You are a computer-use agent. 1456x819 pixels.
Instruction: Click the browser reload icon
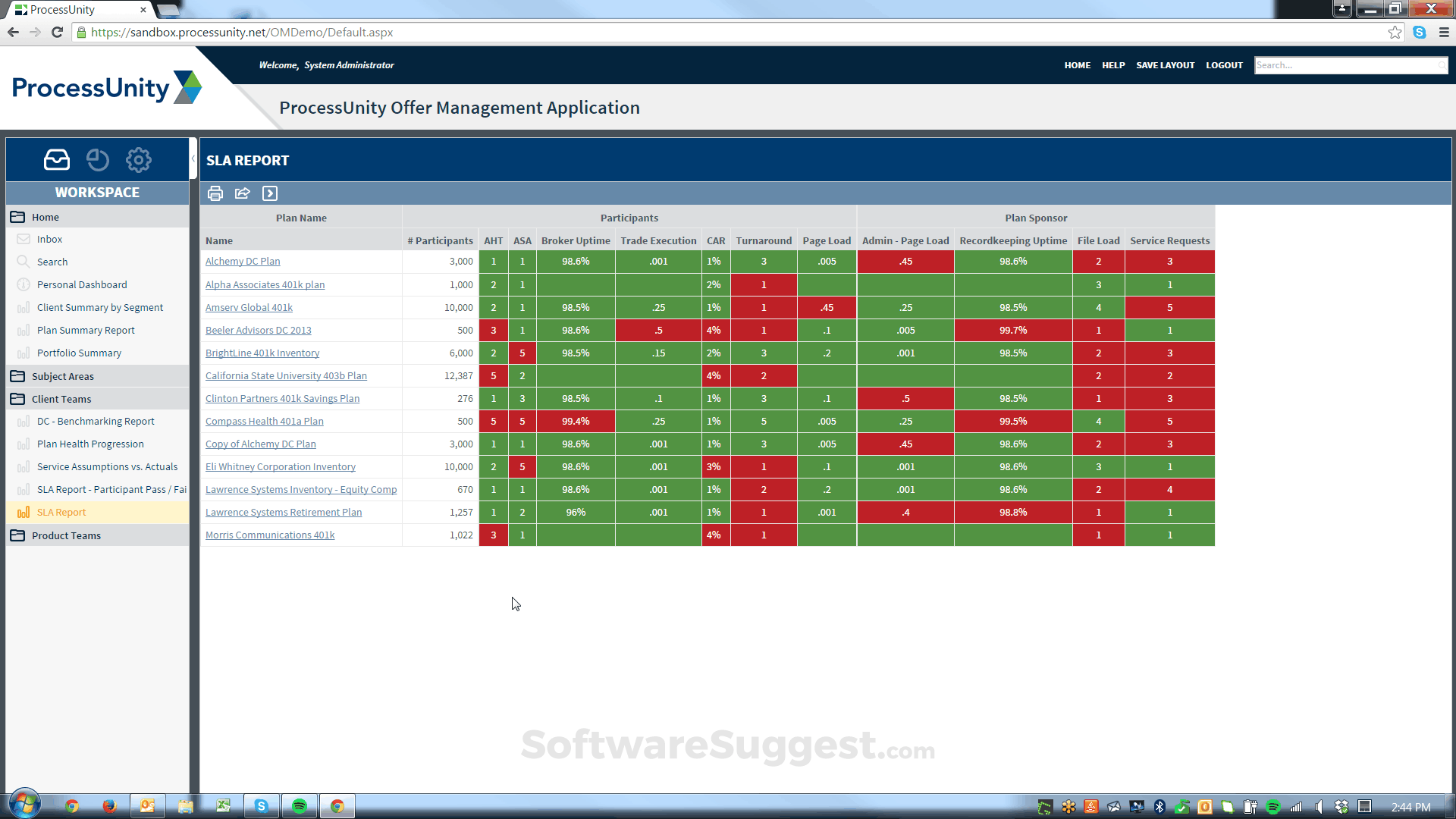(57, 33)
